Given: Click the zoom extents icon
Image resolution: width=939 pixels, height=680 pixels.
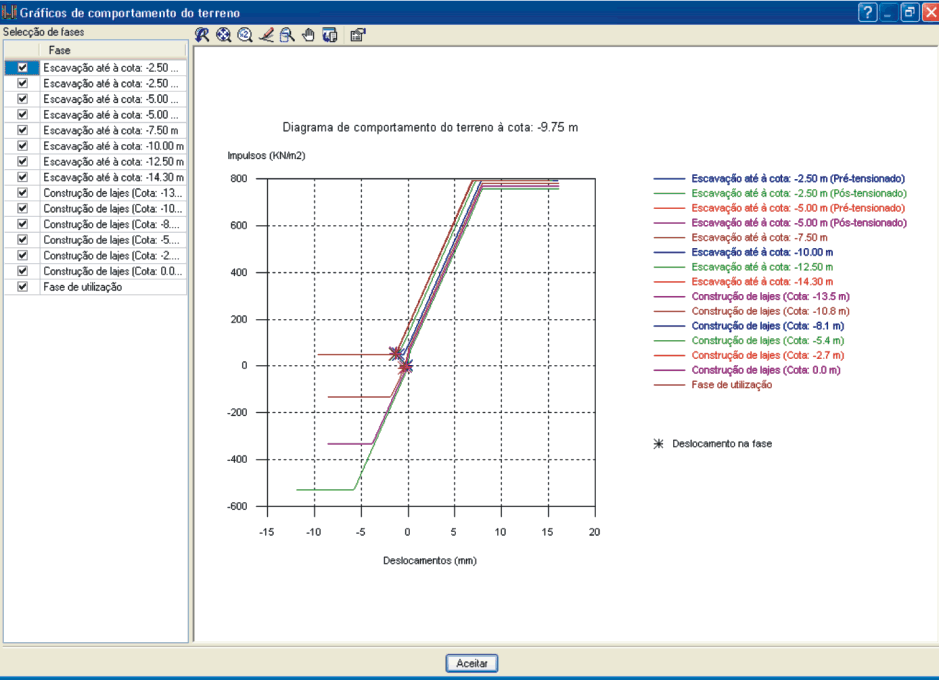Looking at the screenshot, I should click(223, 35).
